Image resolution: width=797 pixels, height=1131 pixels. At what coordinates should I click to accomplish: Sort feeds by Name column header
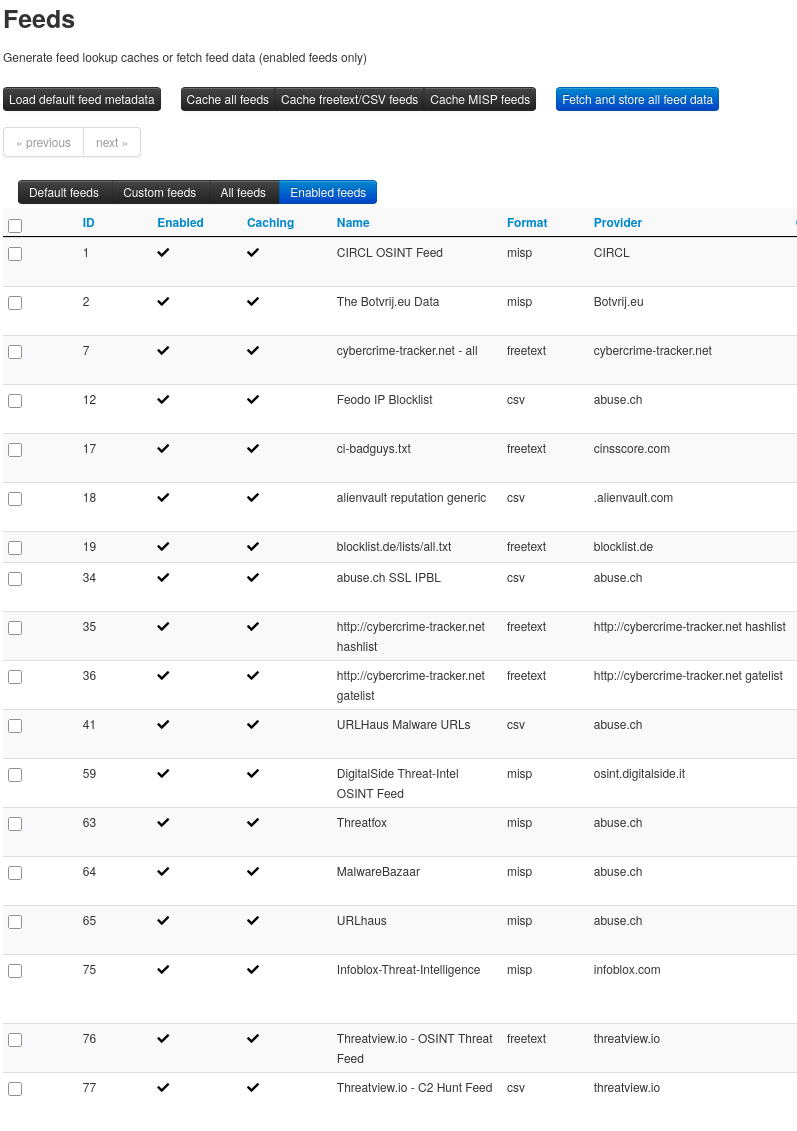point(353,223)
